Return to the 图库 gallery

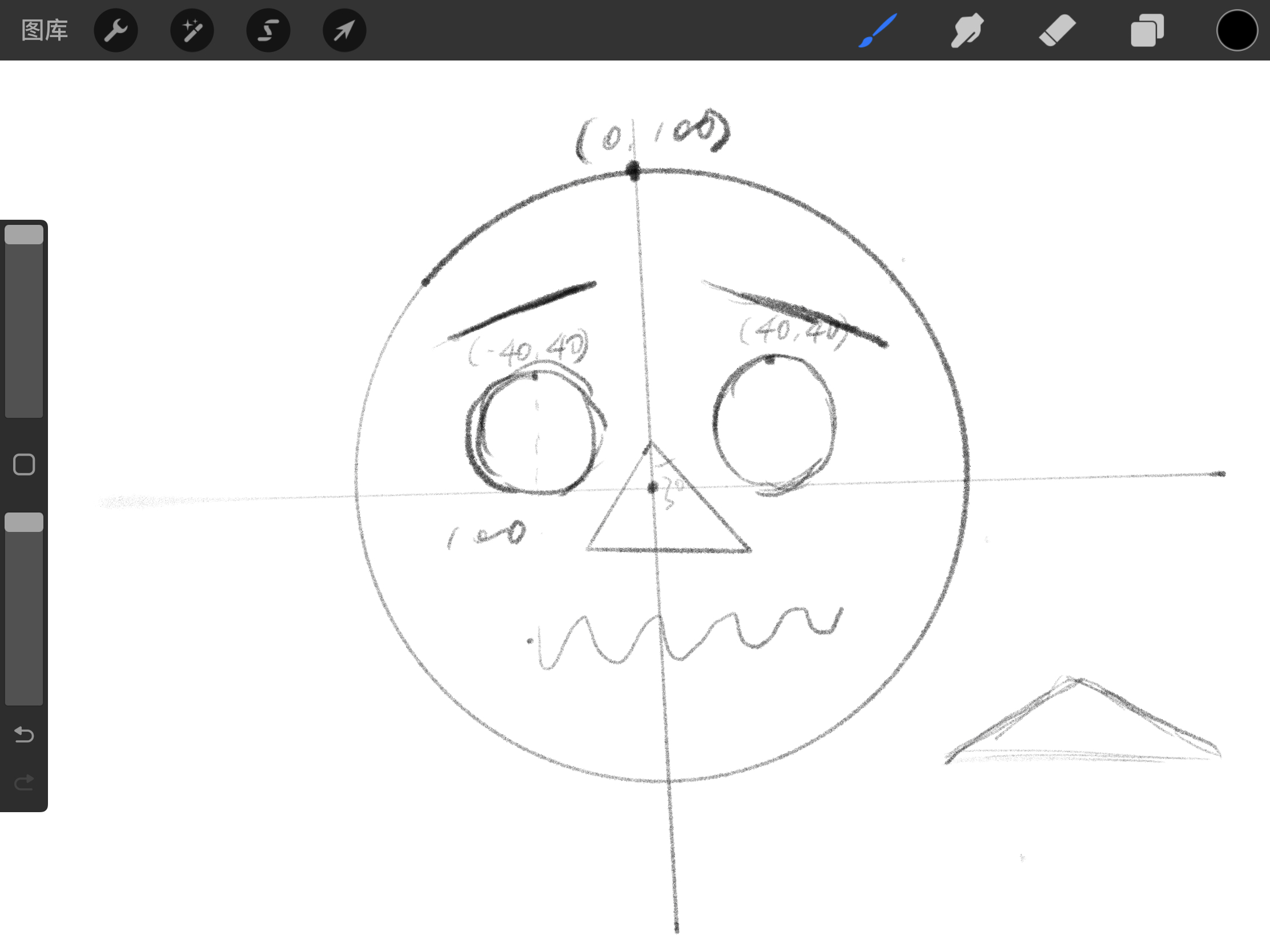click(44, 30)
